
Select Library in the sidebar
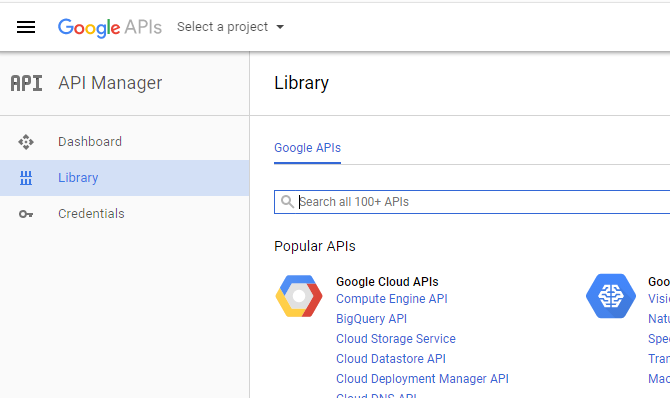coord(124,178)
